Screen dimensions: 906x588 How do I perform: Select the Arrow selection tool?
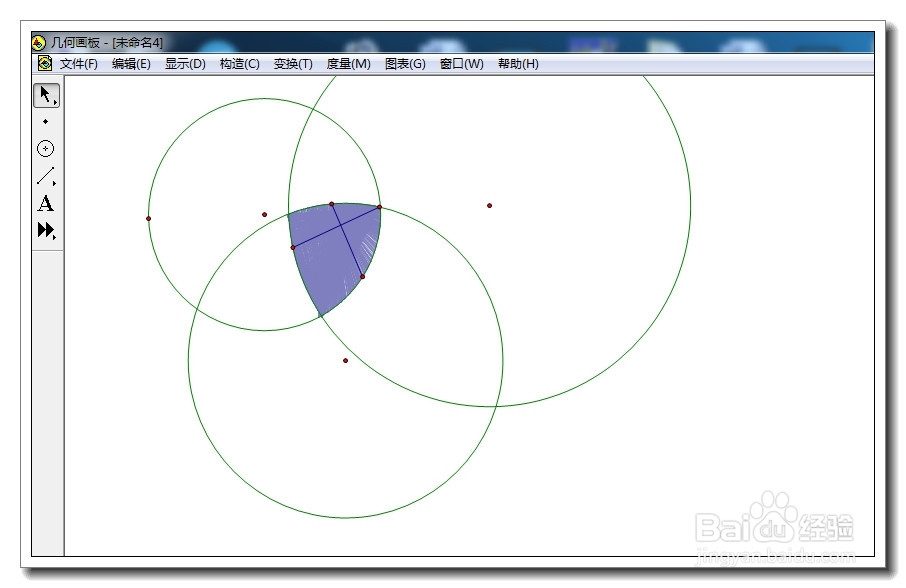(x=46, y=95)
